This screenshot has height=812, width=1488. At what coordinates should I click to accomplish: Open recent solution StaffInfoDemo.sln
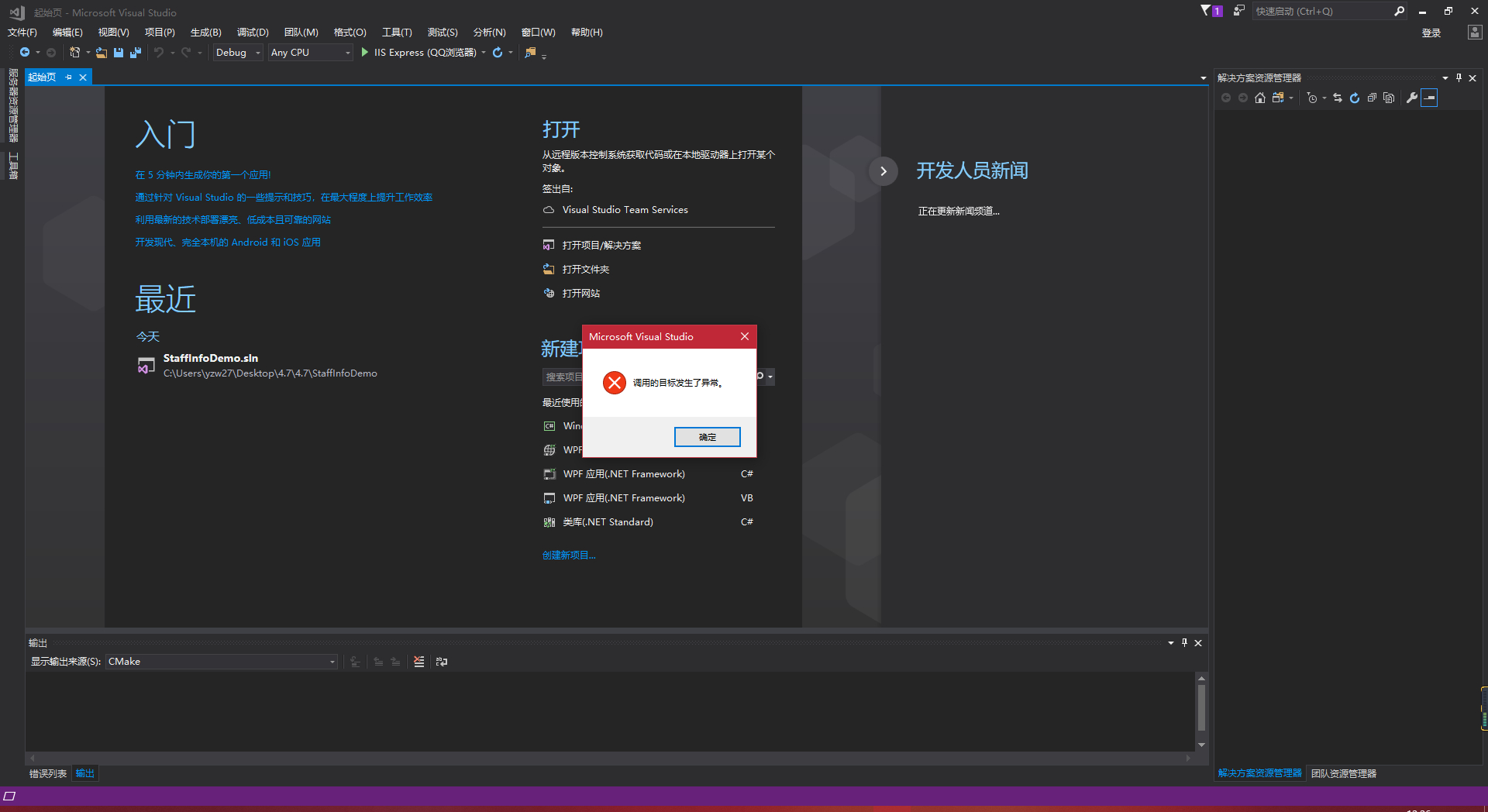[211, 358]
